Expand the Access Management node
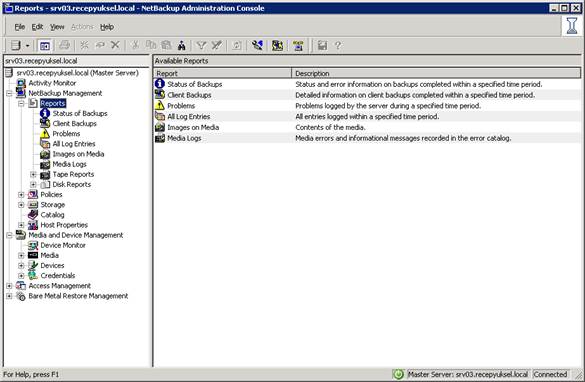The height and width of the screenshot is (382, 585). click(x=9, y=286)
